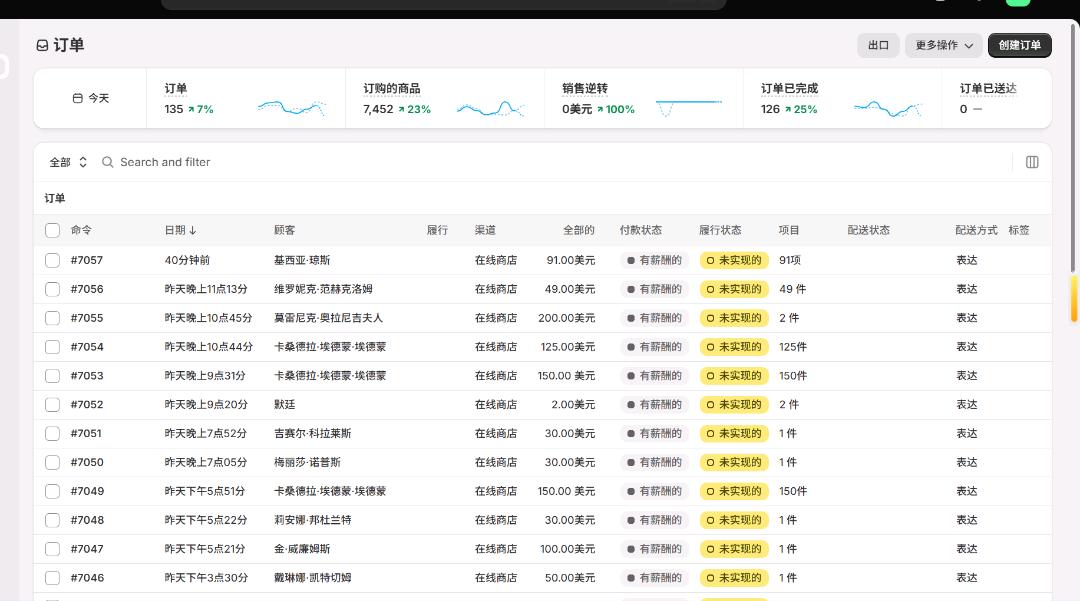The image size is (1080, 601).
Task: Click the 创建订单 button
Action: pos(1019,45)
